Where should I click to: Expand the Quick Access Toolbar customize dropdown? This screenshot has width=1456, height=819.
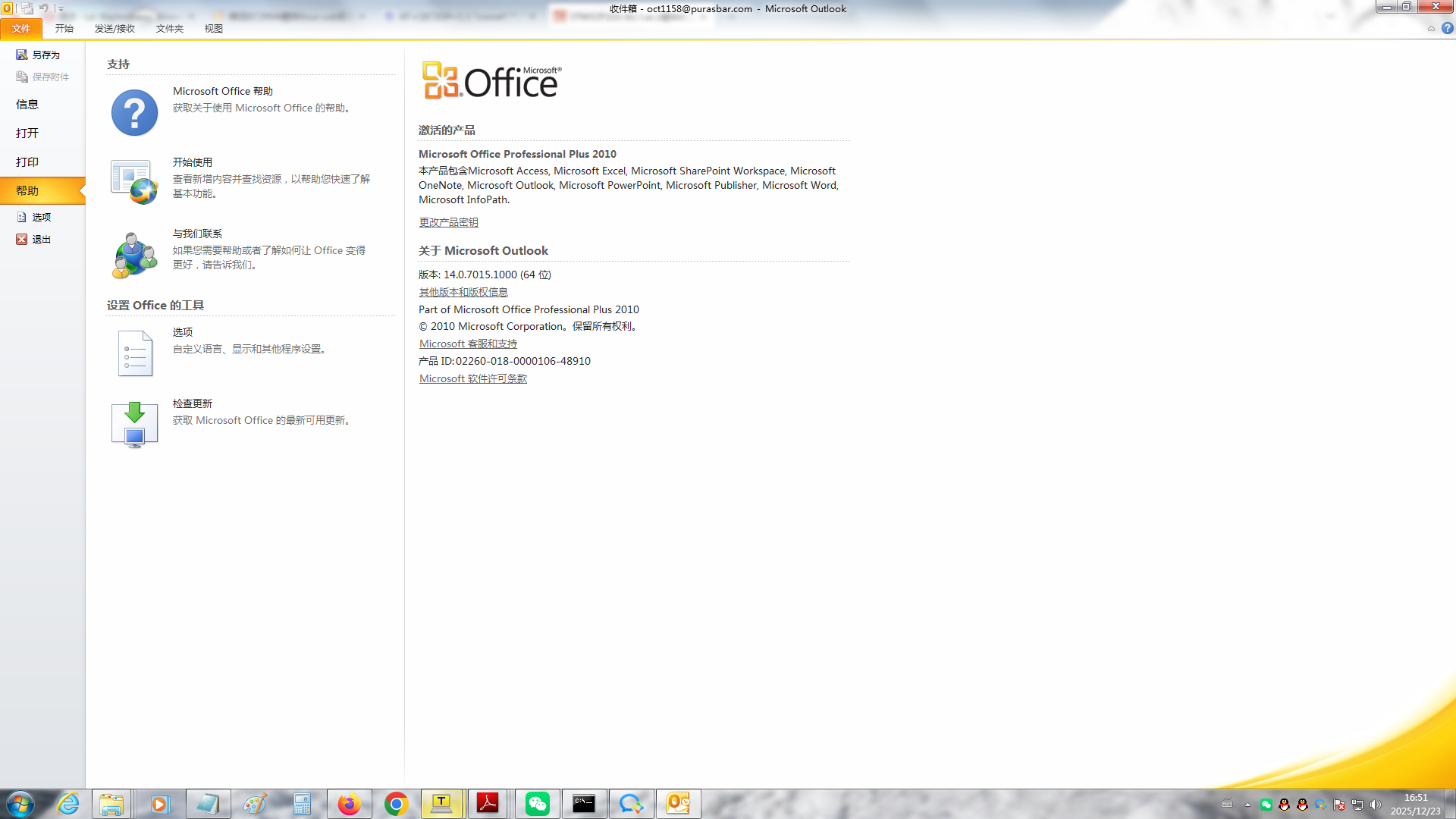[x=61, y=9]
